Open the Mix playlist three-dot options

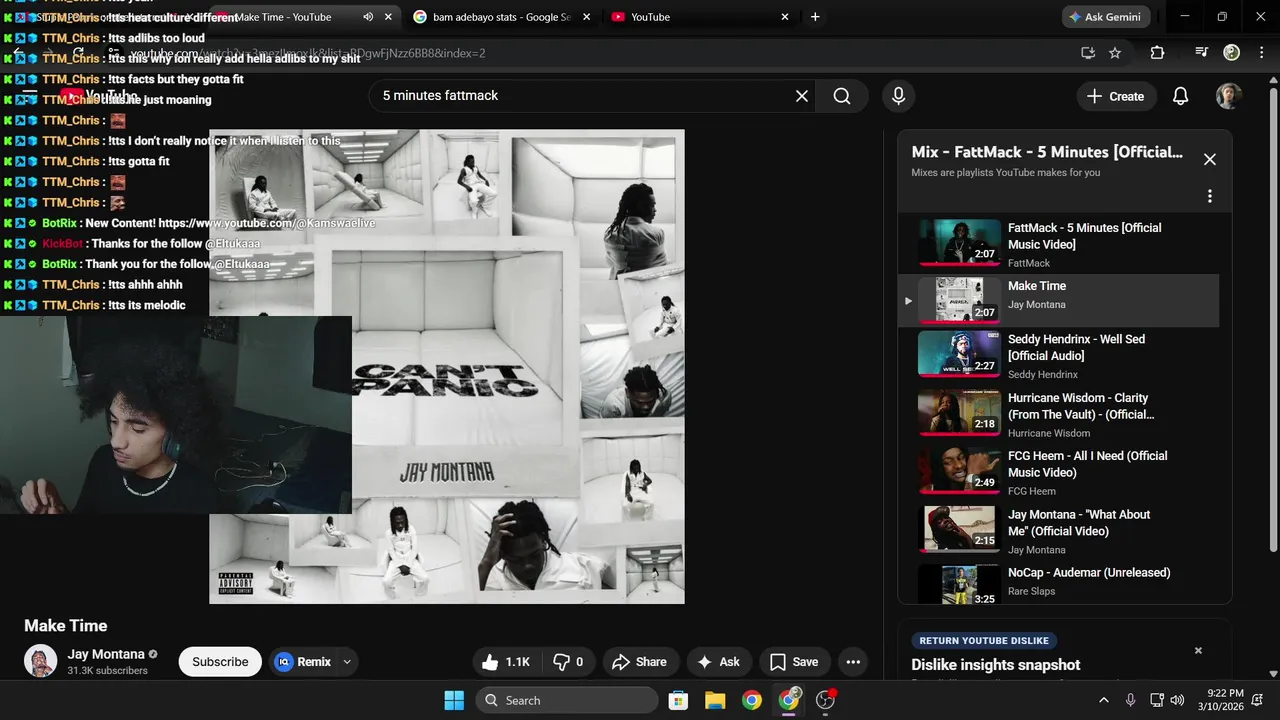[x=1209, y=196]
